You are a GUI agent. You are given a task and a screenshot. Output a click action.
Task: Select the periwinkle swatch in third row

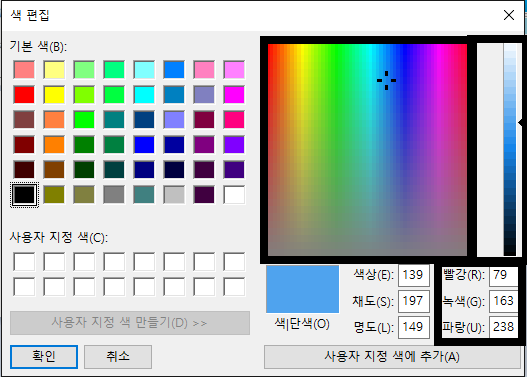(x=174, y=120)
